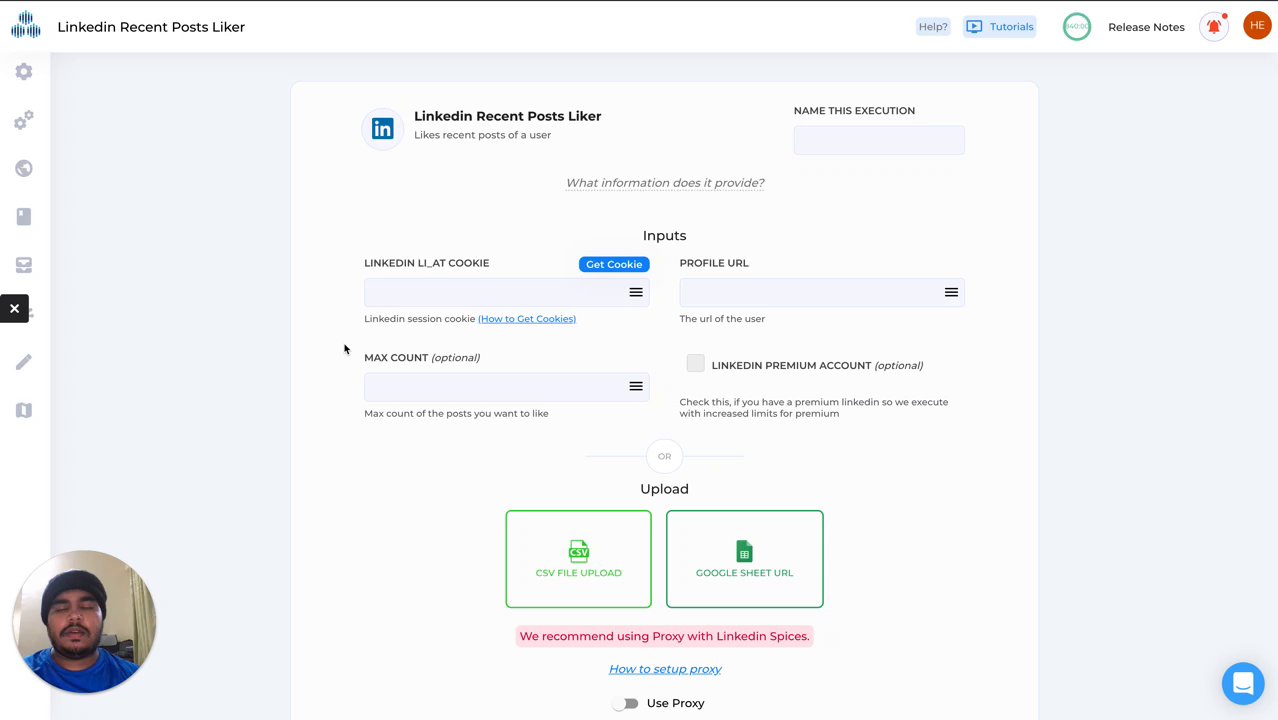Image resolution: width=1278 pixels, height=720 pixels.
Task: Click the webcam video thumbnail
Action: [x=85, y=622]
